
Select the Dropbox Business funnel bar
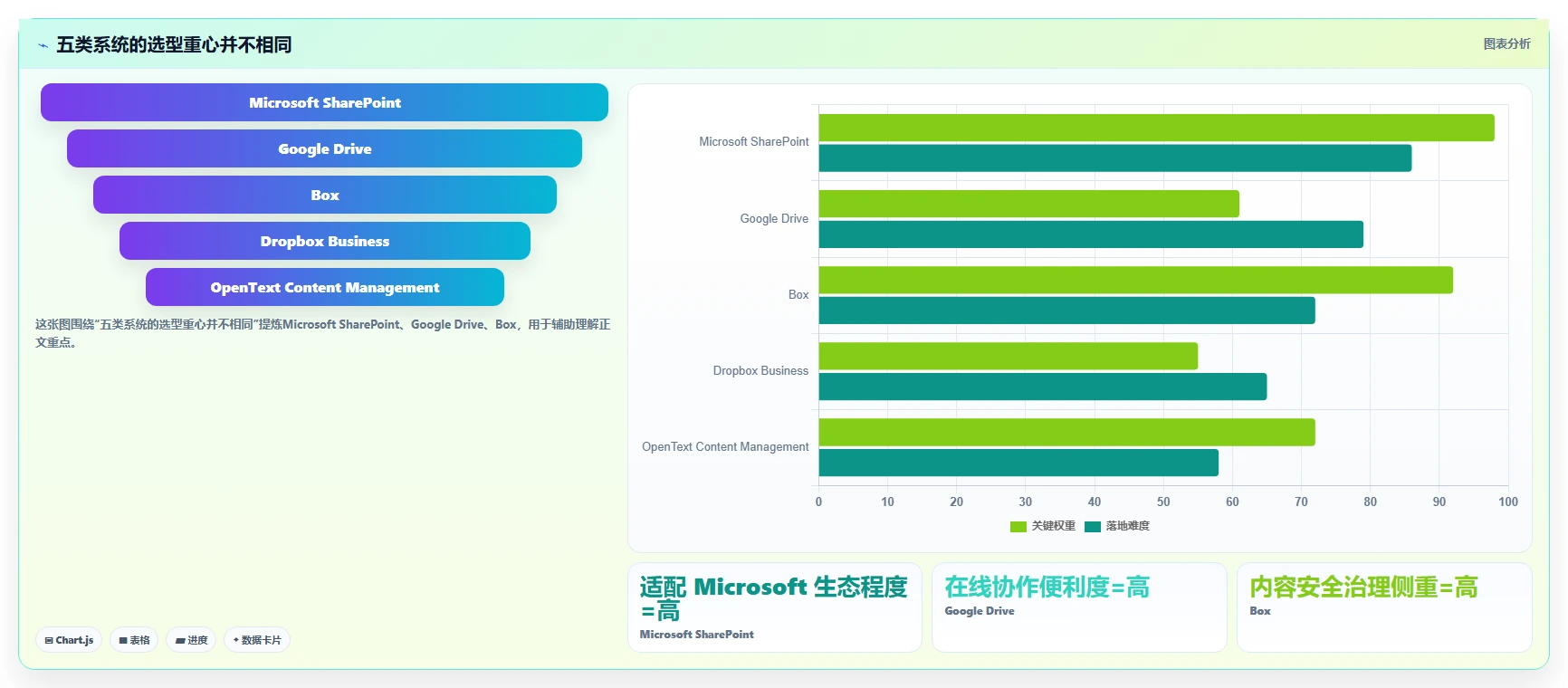click(324, 241)
